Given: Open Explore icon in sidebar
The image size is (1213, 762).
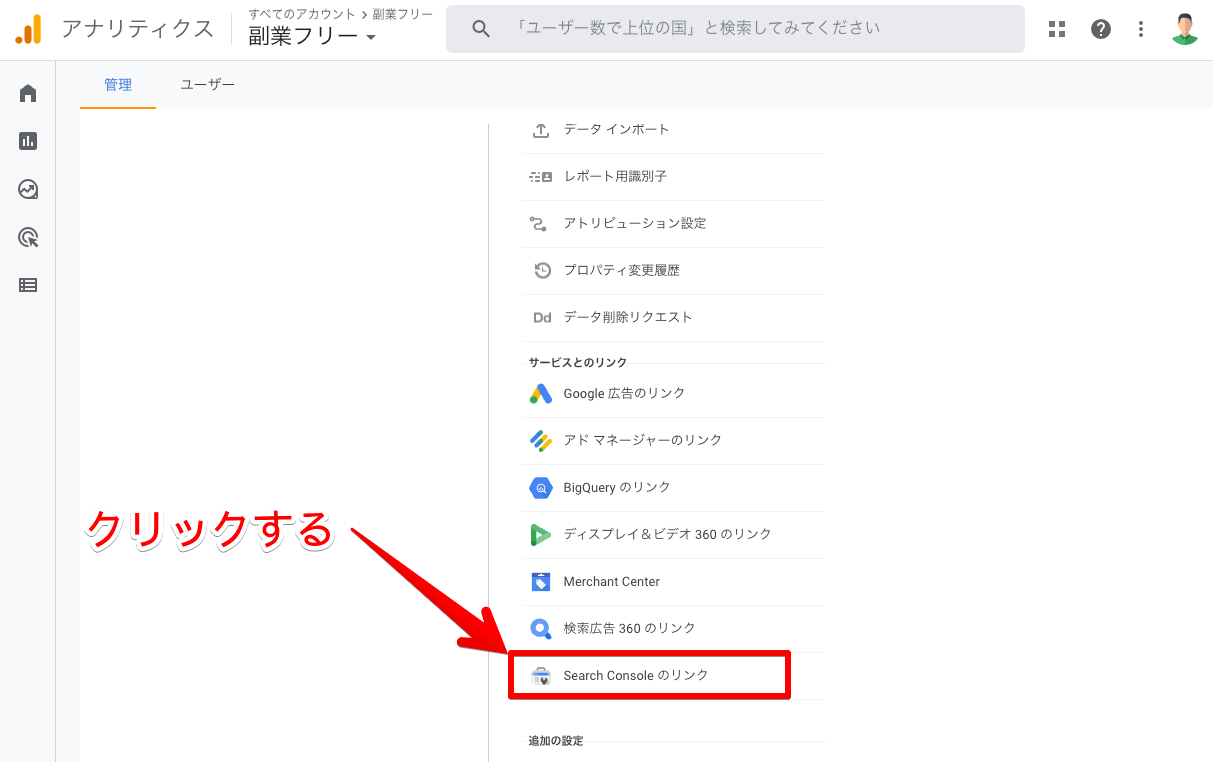Looking at the screenshot, I should coord(28,189).
